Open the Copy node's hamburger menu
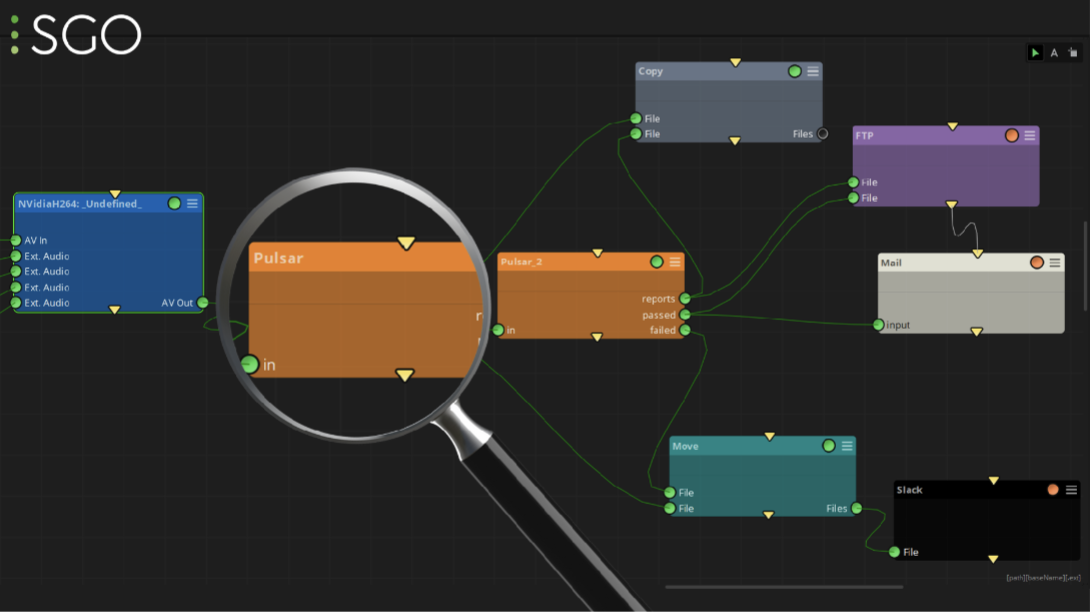1090x612 pixels. coord(813,71)
